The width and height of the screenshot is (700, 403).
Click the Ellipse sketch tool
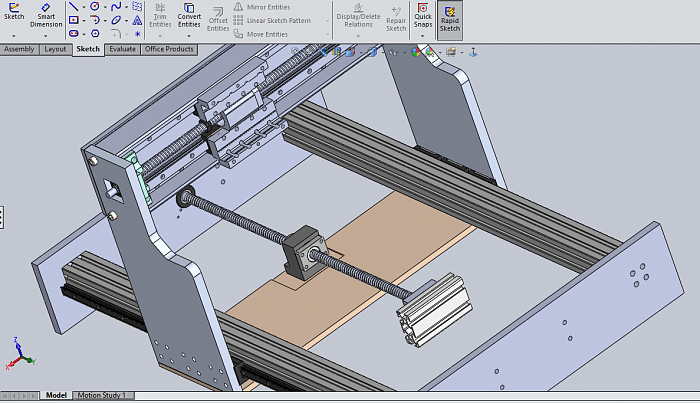[117, 20]
